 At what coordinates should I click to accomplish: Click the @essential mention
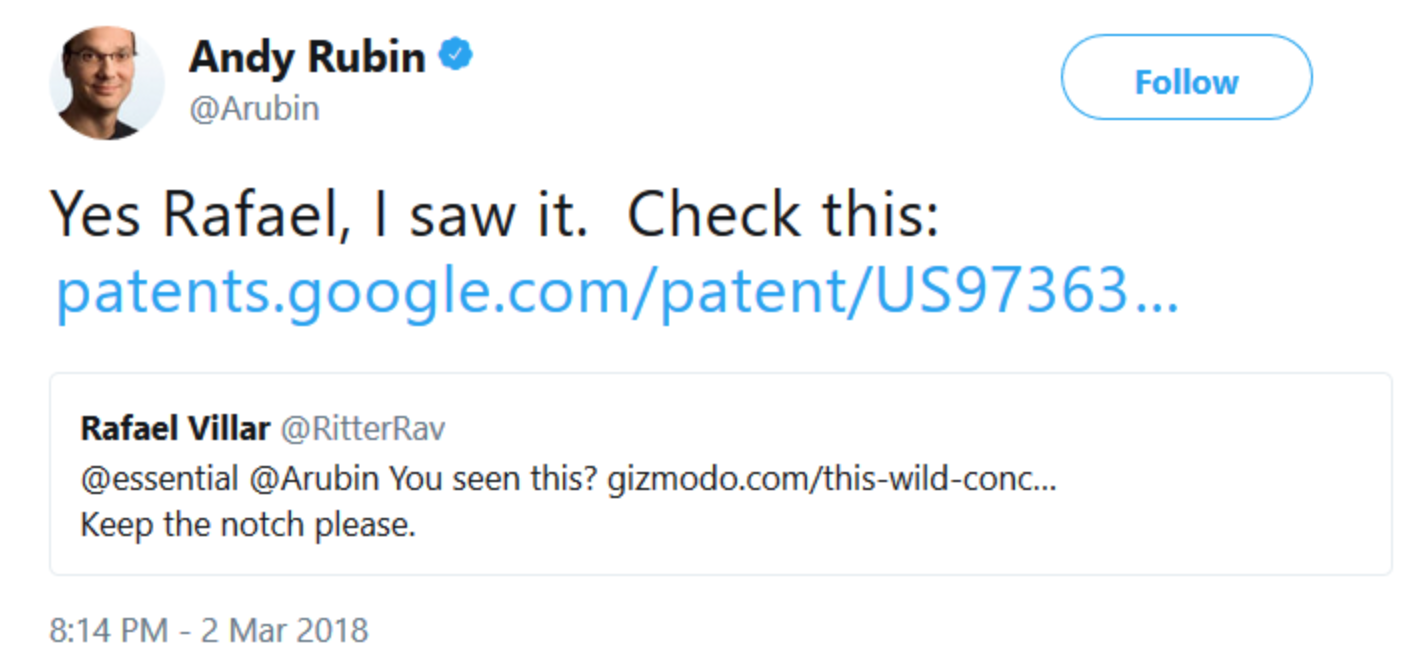(x=159, y=479)
